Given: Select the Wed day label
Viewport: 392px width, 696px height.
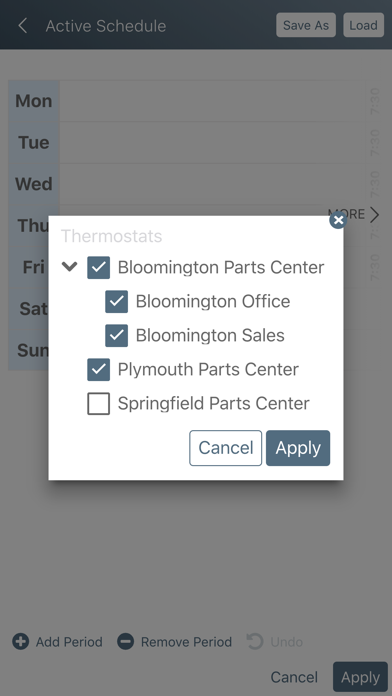Looking at the screenshot, I should tap(34, 184).
